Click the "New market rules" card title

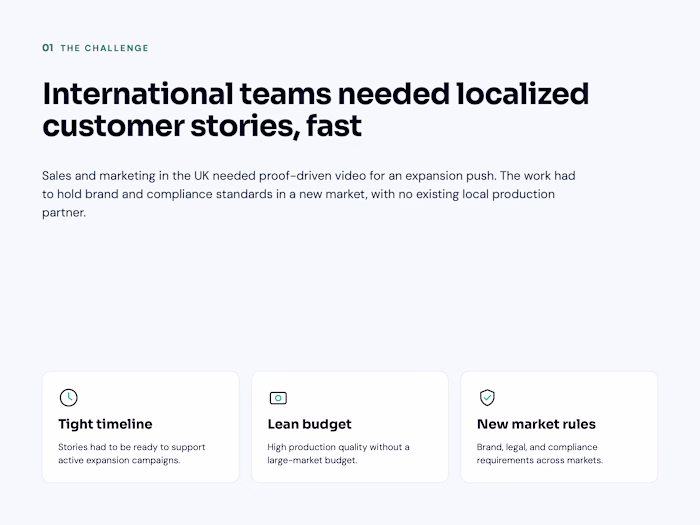pyautogui.click(x=536, y=424)
